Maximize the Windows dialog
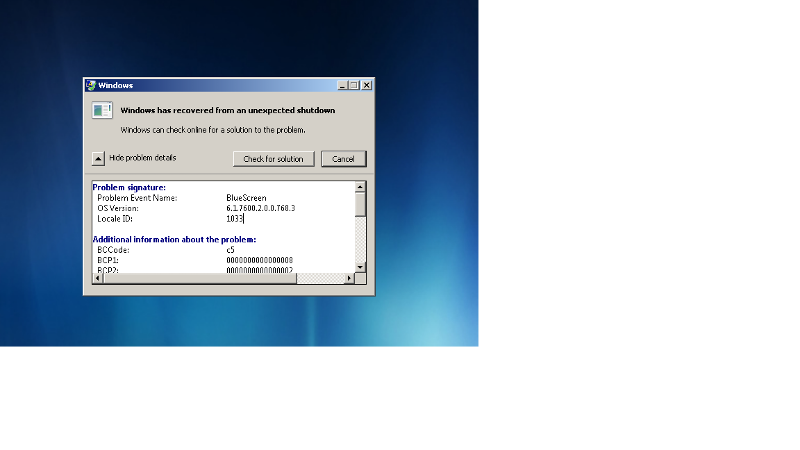800x450 pixels. 354,85
